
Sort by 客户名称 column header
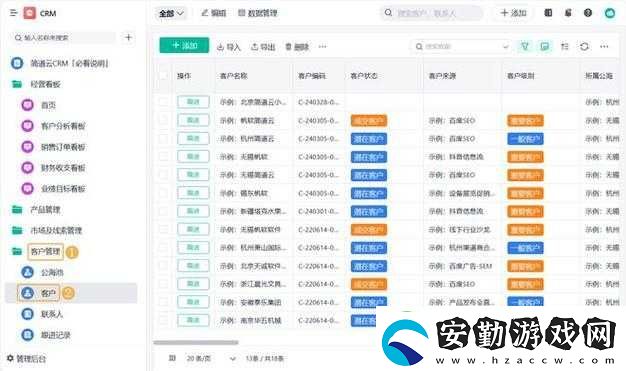tap(234, 75)
